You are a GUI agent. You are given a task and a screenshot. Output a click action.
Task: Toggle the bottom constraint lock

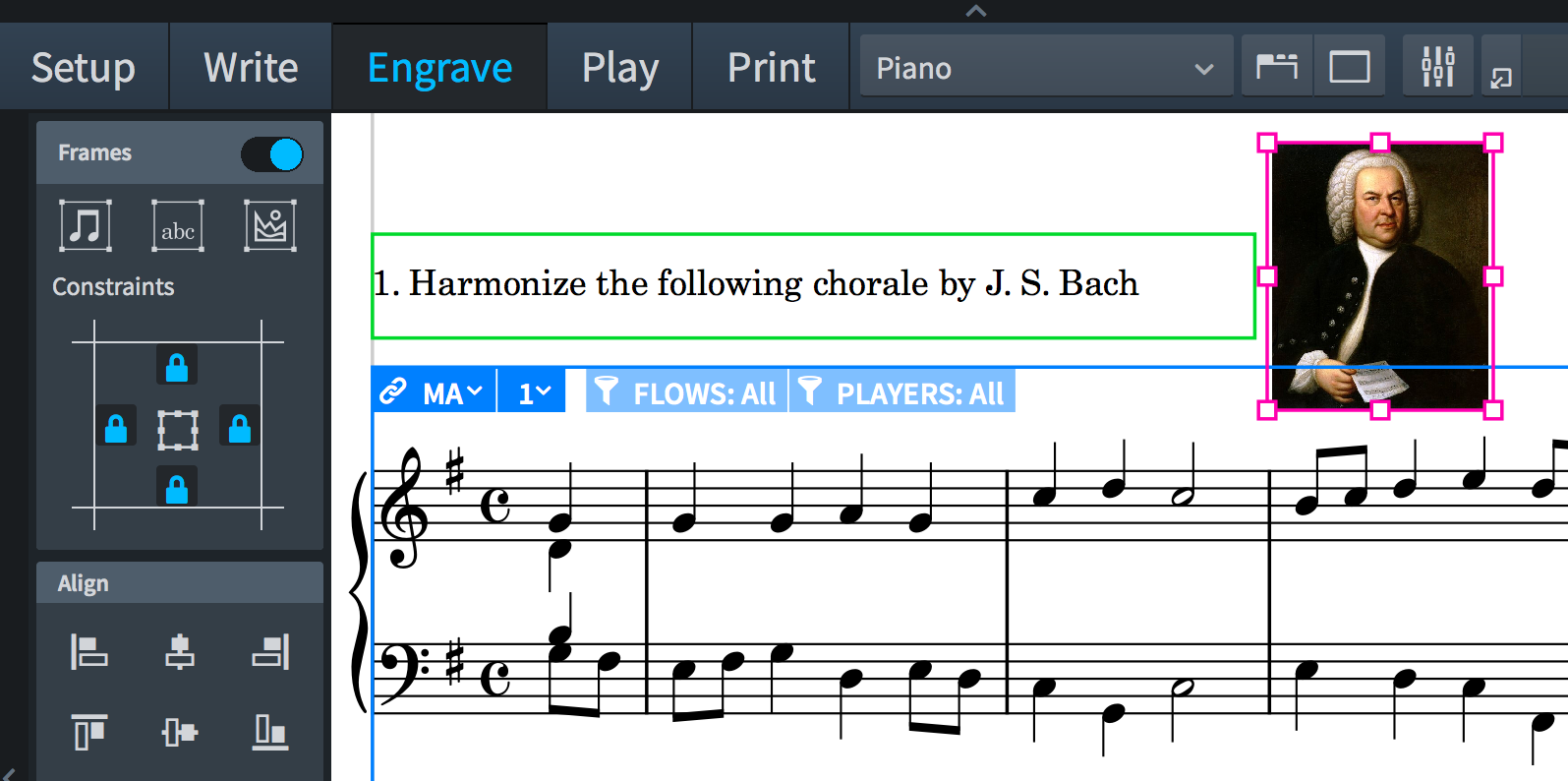click(x=177, y=487)
